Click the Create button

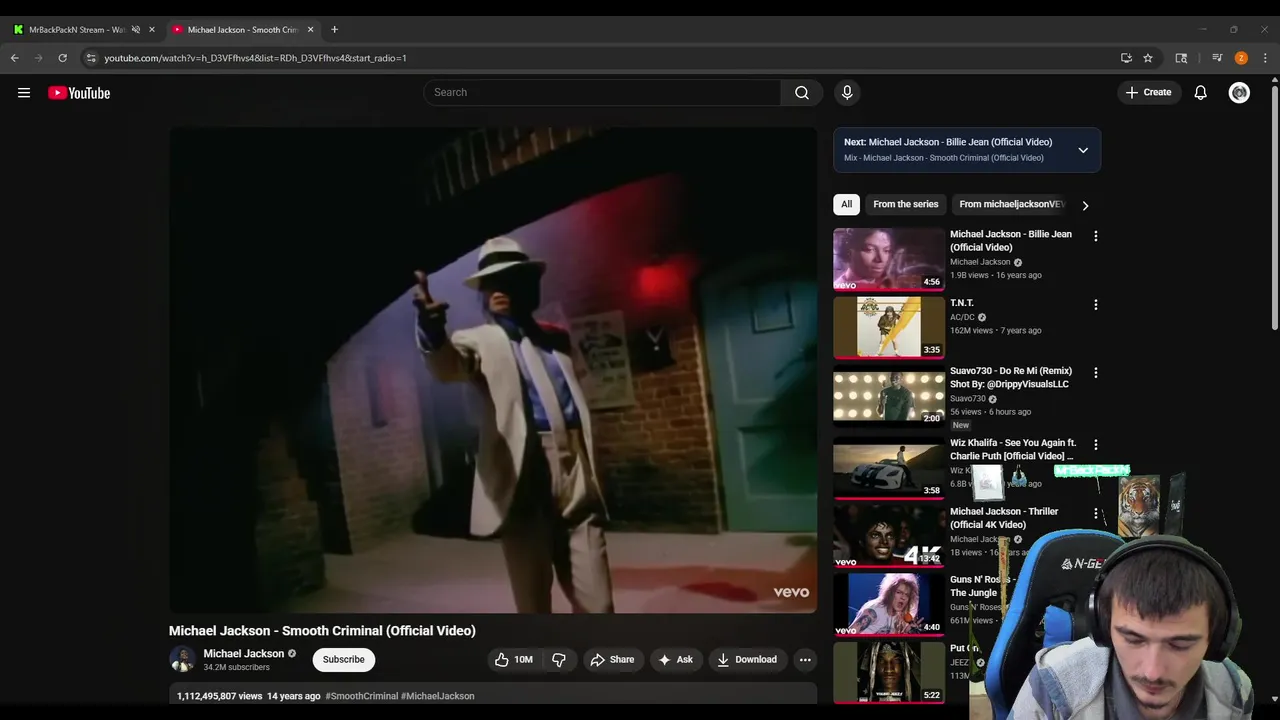pos(1148,92)
